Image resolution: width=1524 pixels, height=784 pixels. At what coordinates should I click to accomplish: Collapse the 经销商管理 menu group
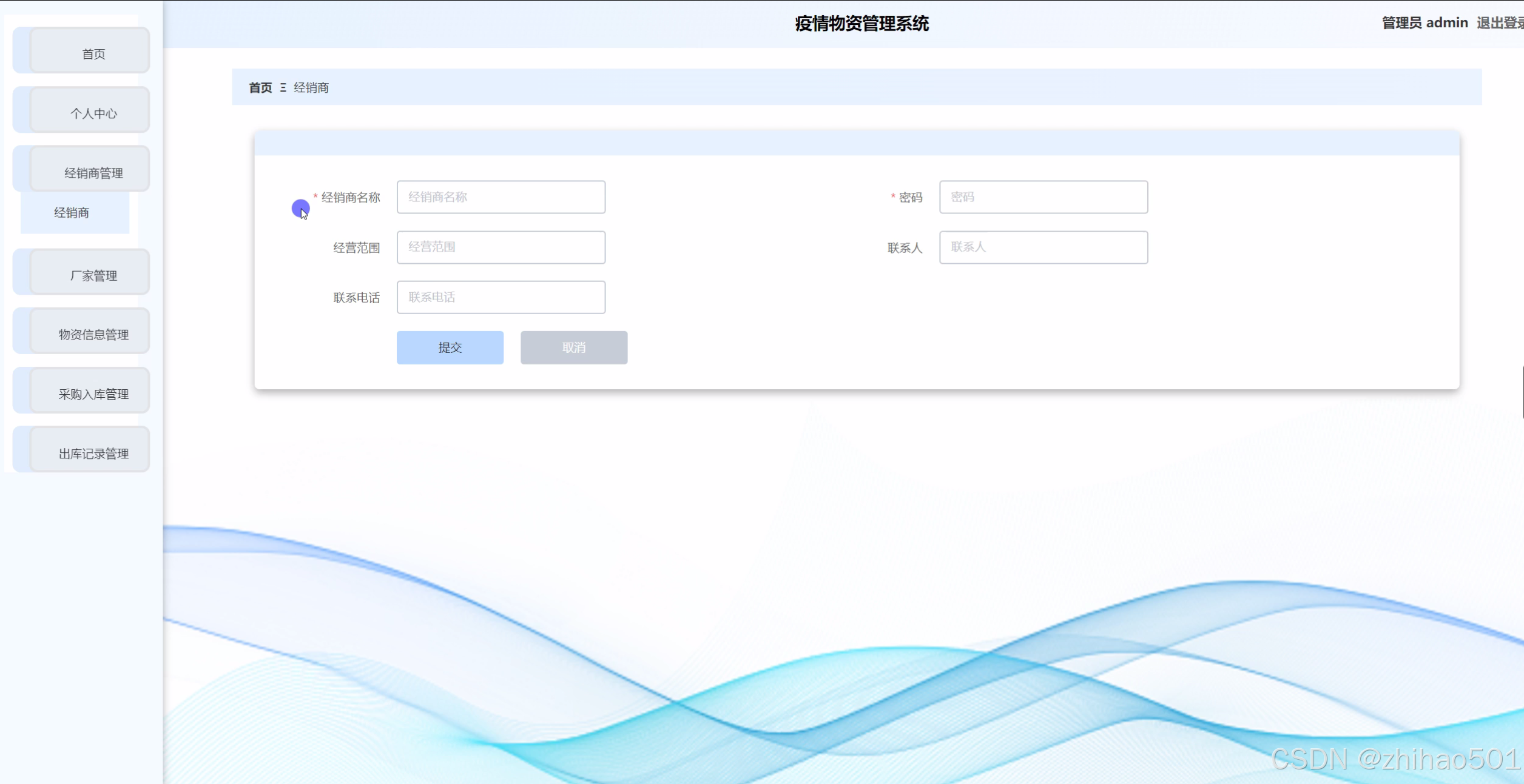[93, 173]
